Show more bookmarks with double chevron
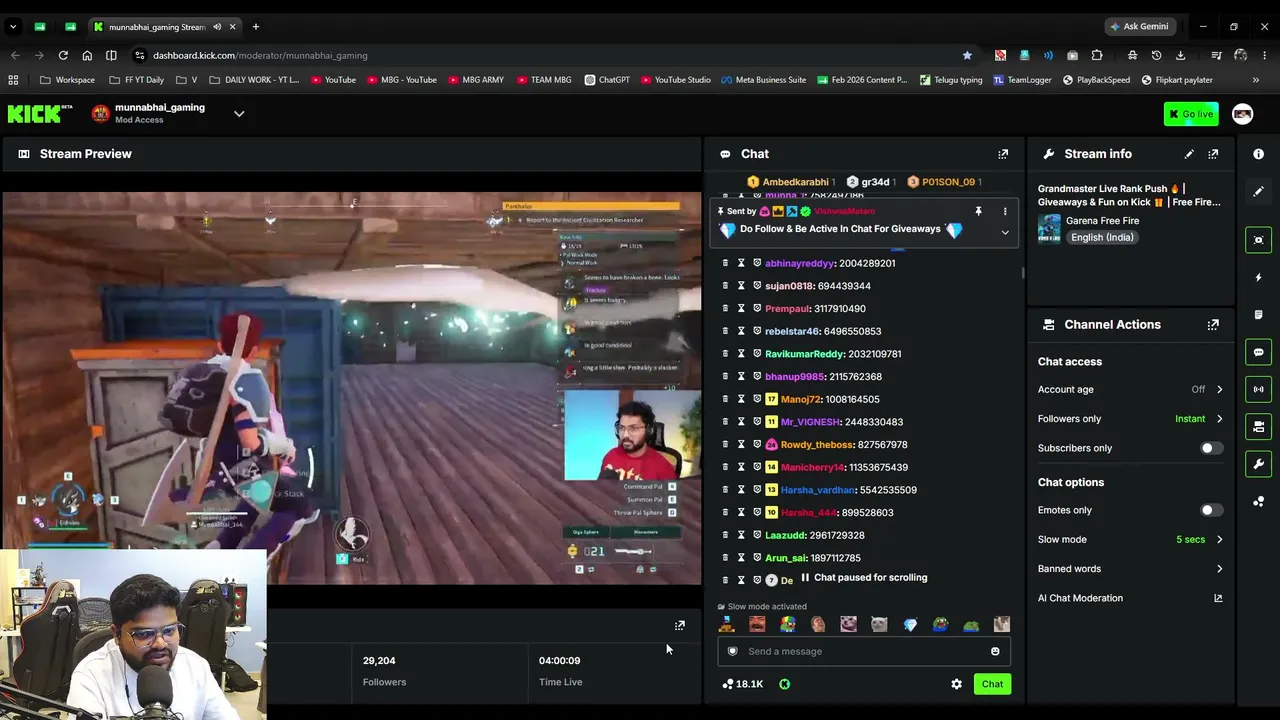The height and width of the screenshot is (720, 1280). [1256, 80]
